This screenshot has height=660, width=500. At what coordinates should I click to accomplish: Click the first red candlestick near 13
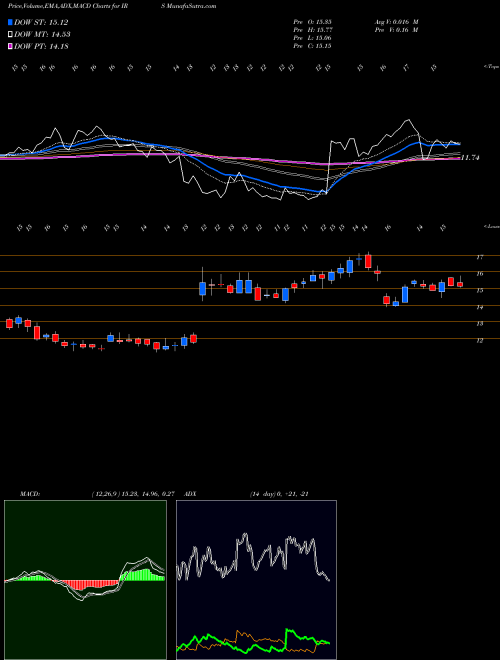coord(9,323)
